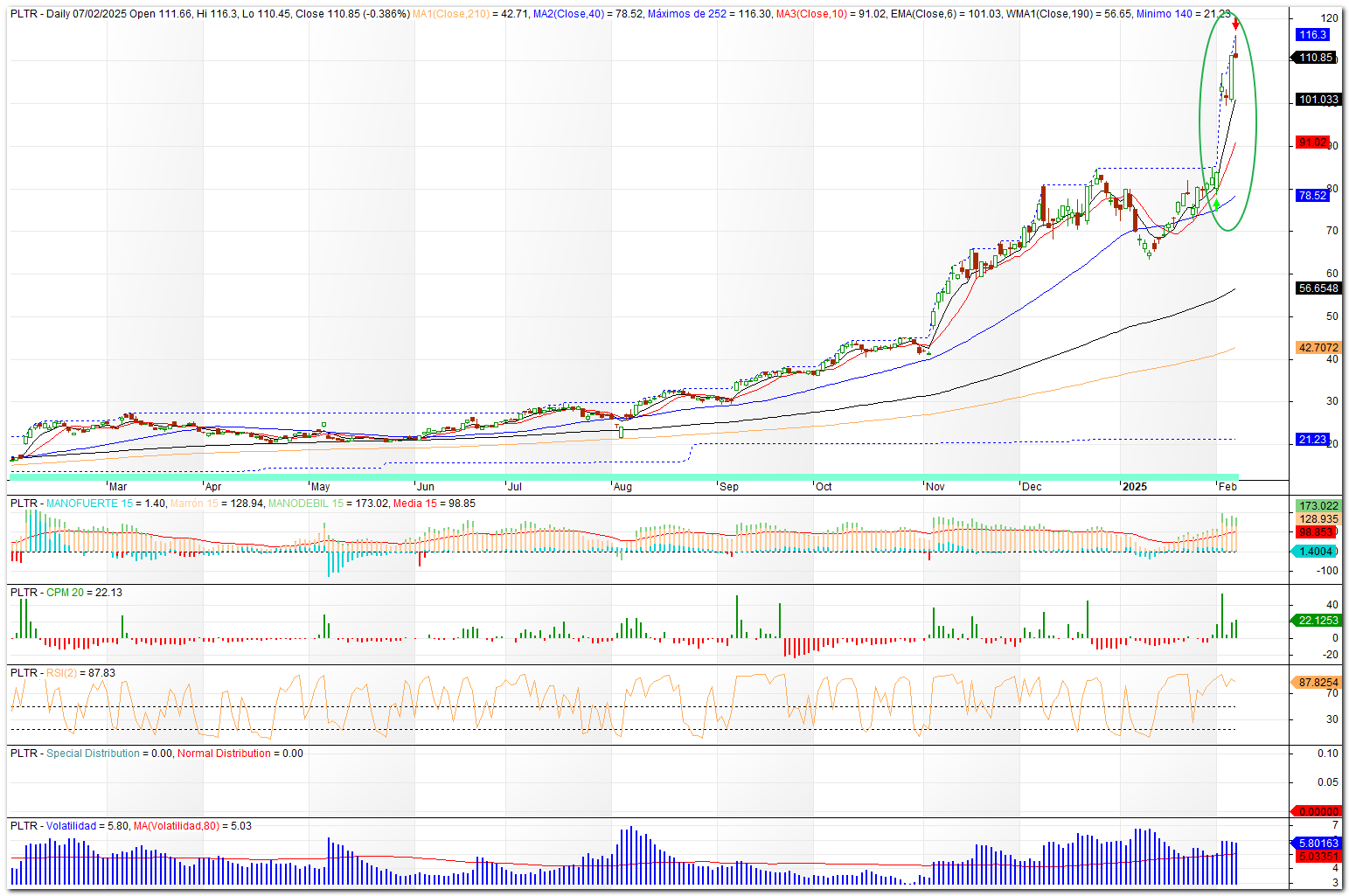Click the -20 tick on CPM axis
1349x896 pixels.
[1330, 655]
